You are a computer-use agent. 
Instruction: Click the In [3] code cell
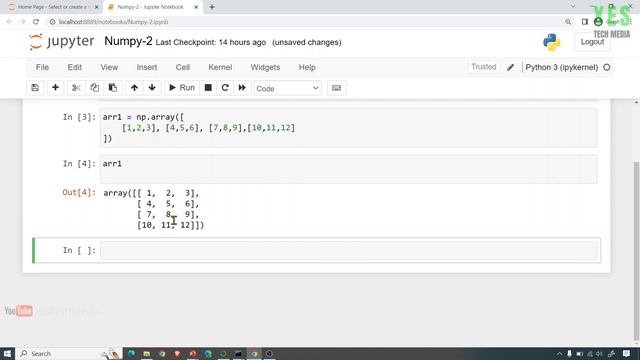click(x=349, y=128)
